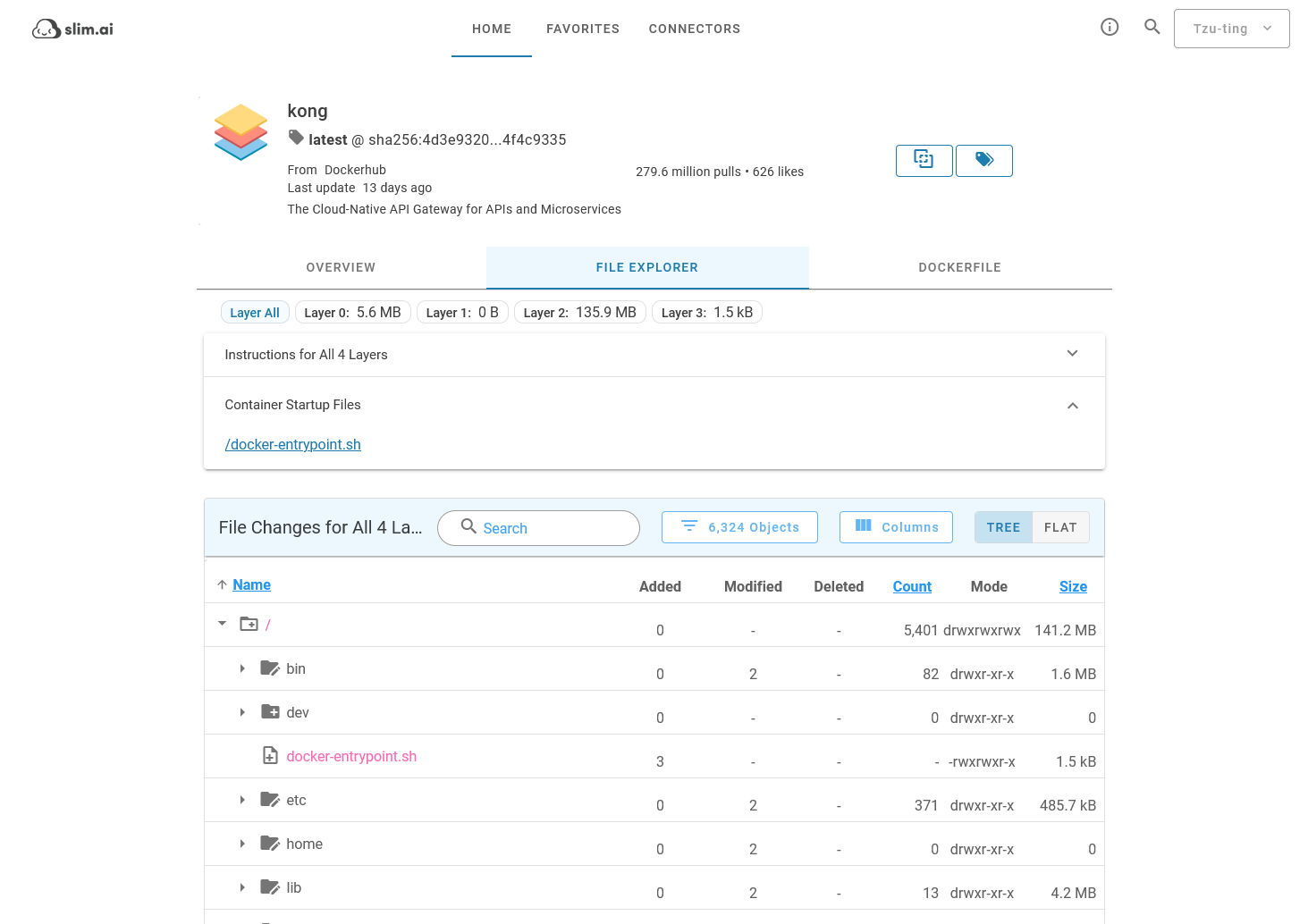
Task: Open CONNECTORS in top navigation
Action: (x=695, y=29)
